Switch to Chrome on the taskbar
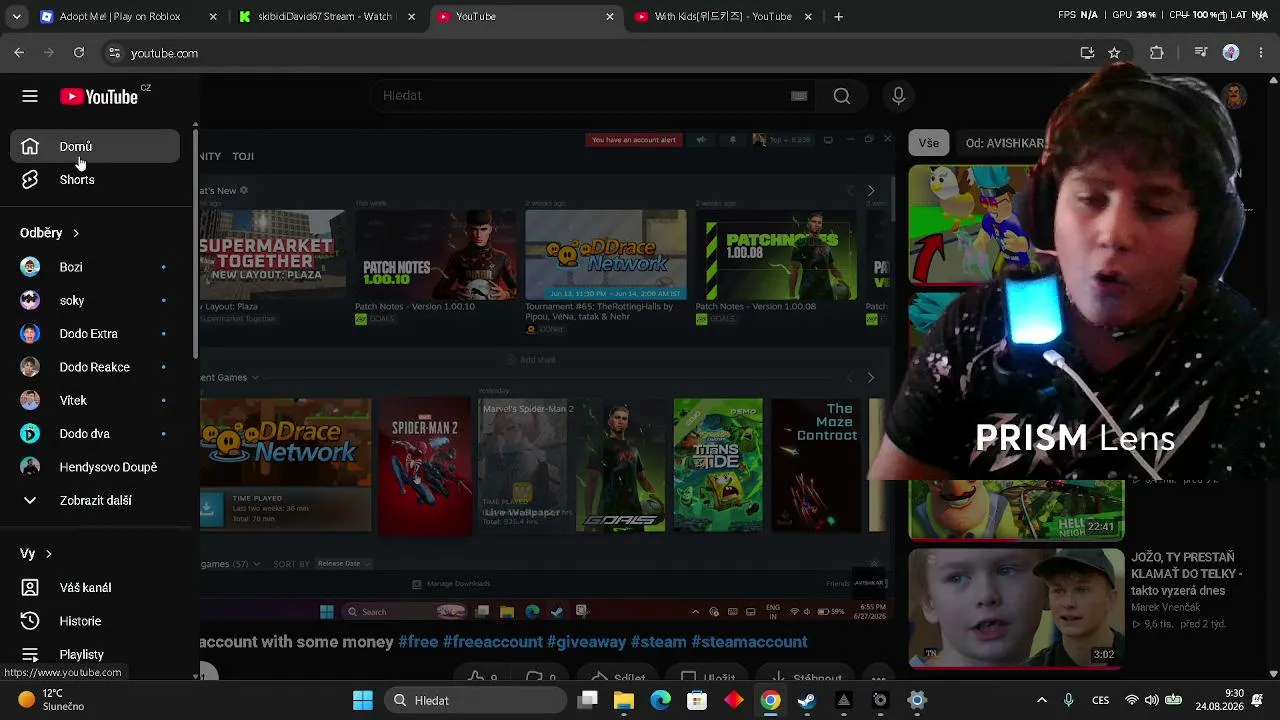 770,700
